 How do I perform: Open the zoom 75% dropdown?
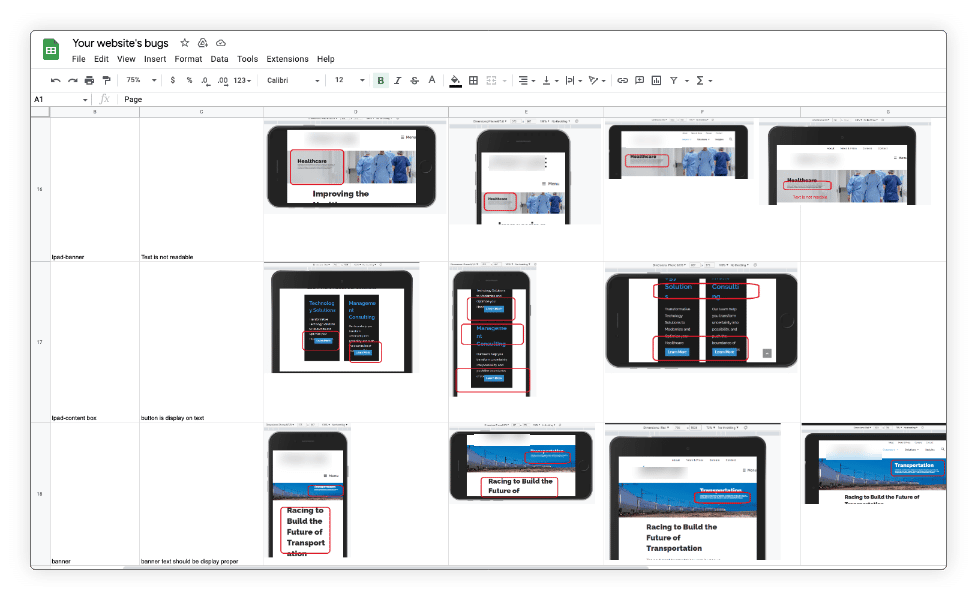140,80
